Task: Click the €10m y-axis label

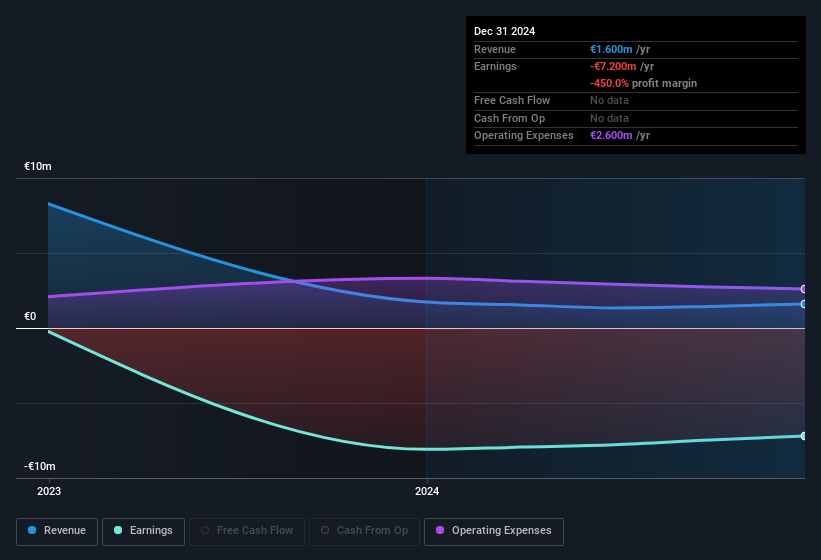Action: click(38, 166)
